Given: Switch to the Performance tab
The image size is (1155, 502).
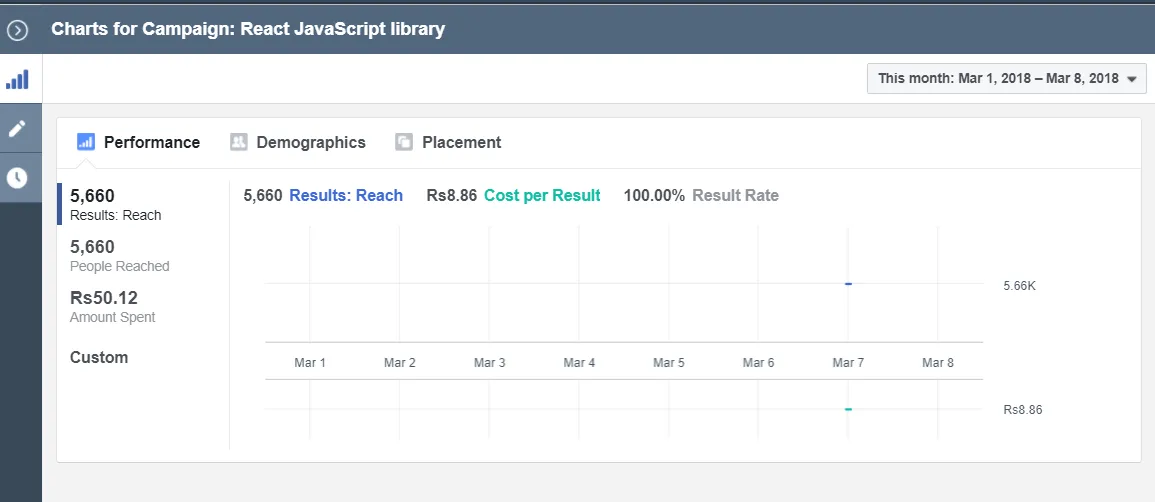Looking at the screenshot, I should pyautogui.click(x=138, y=142).
